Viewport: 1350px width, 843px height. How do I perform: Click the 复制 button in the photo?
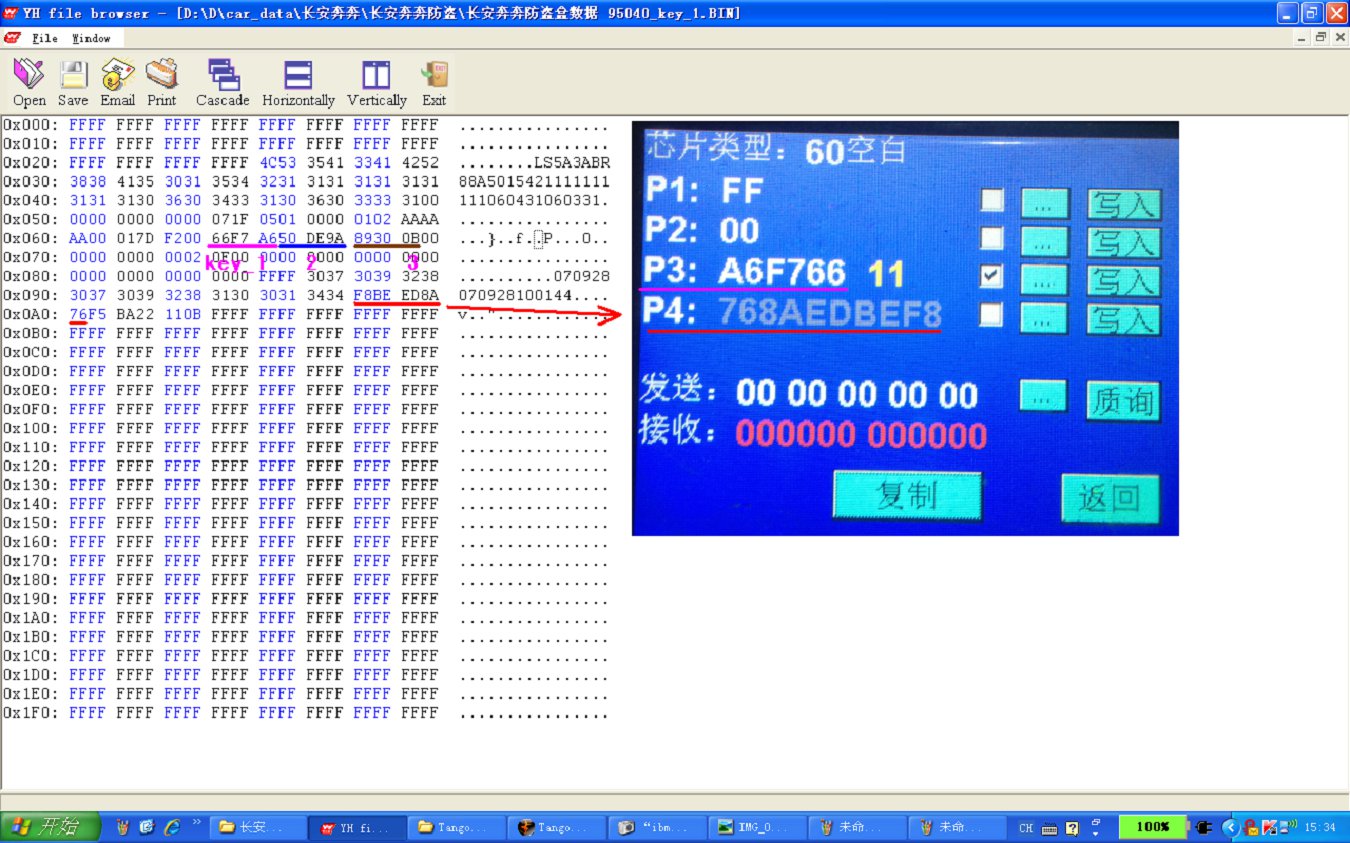click(x=906, y=495)
